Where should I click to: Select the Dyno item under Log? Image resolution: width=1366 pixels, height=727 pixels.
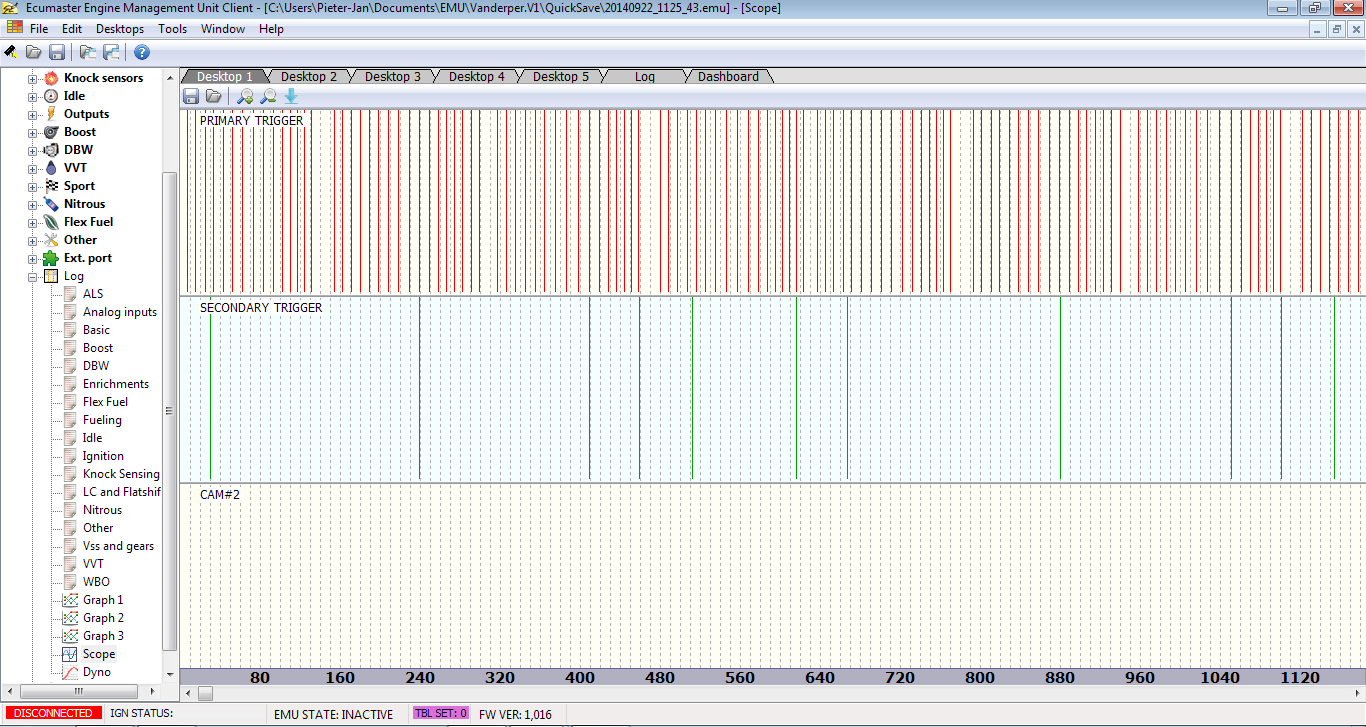(x=97, y=672)
